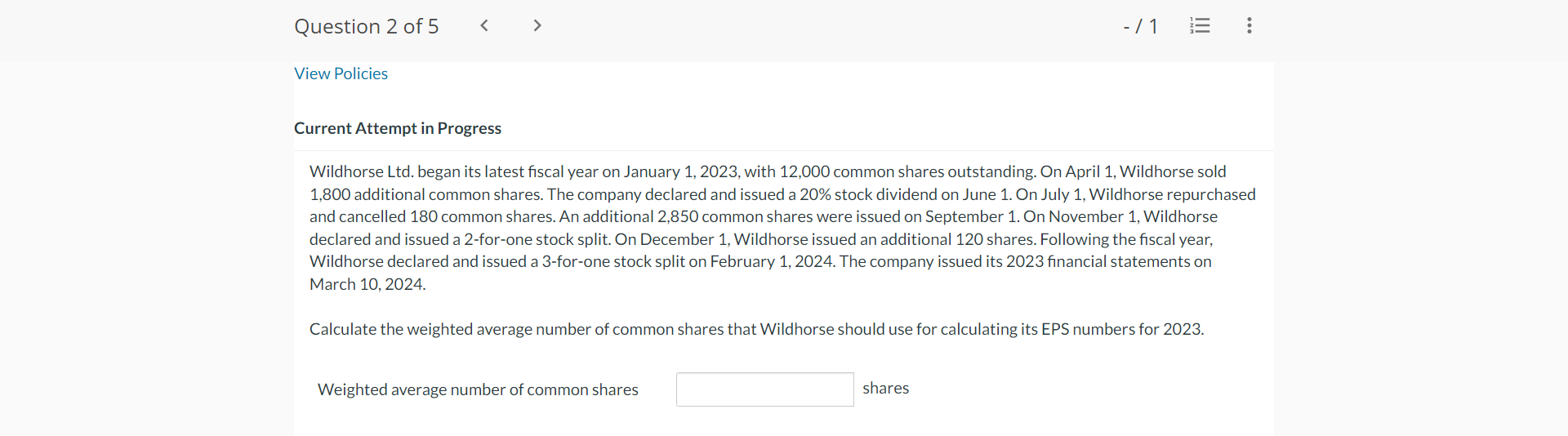The height and width of the screenshot is (436, 1568).
Task: Go to the previous question arrow
Action: [484, 25]
